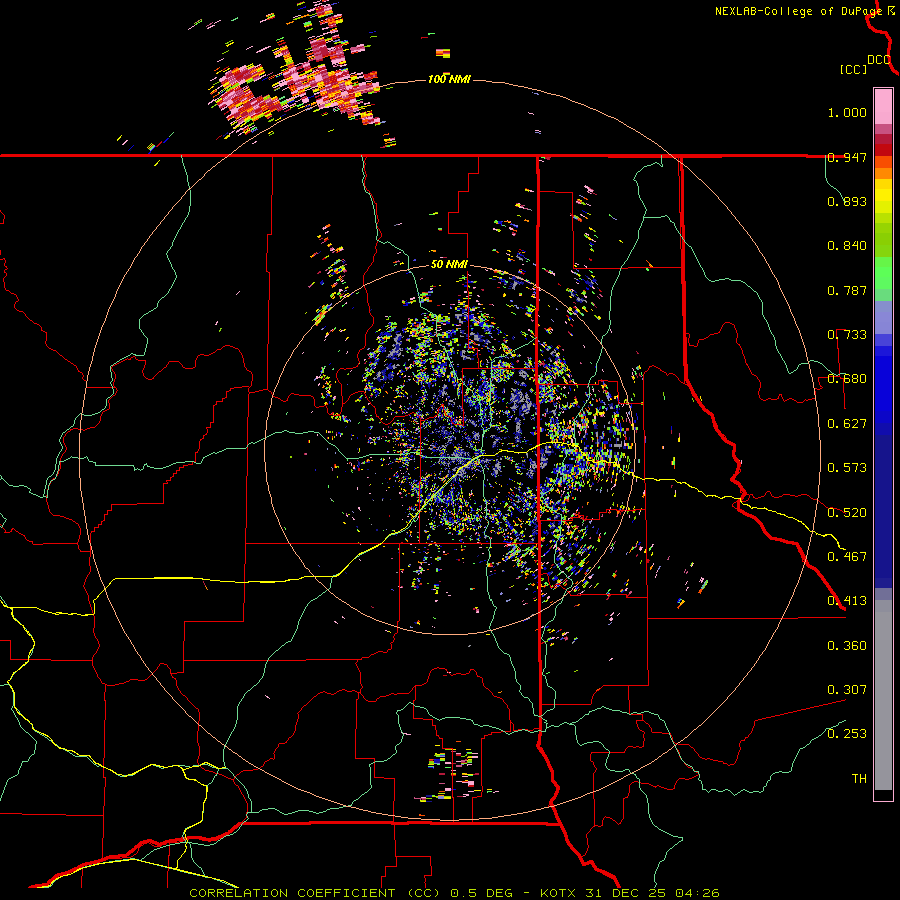
Task: Click the 0.787 scale value
Action: tap(847, 290)
